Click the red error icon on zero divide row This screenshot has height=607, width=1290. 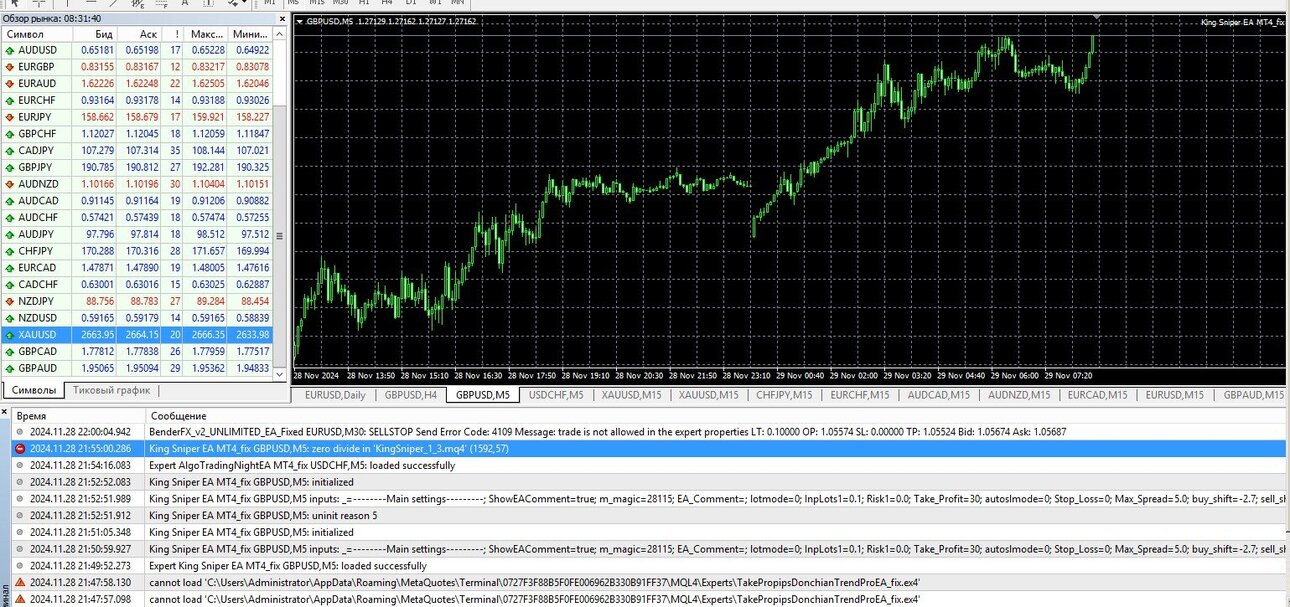[20, 449]
